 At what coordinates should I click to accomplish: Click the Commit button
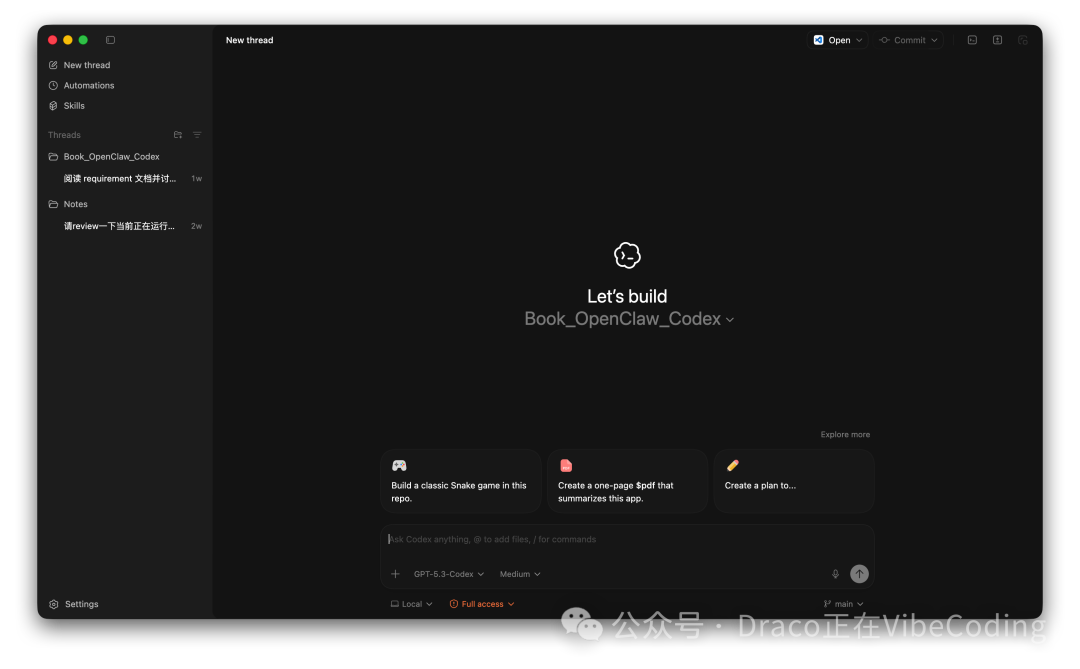tap(907, 39)
